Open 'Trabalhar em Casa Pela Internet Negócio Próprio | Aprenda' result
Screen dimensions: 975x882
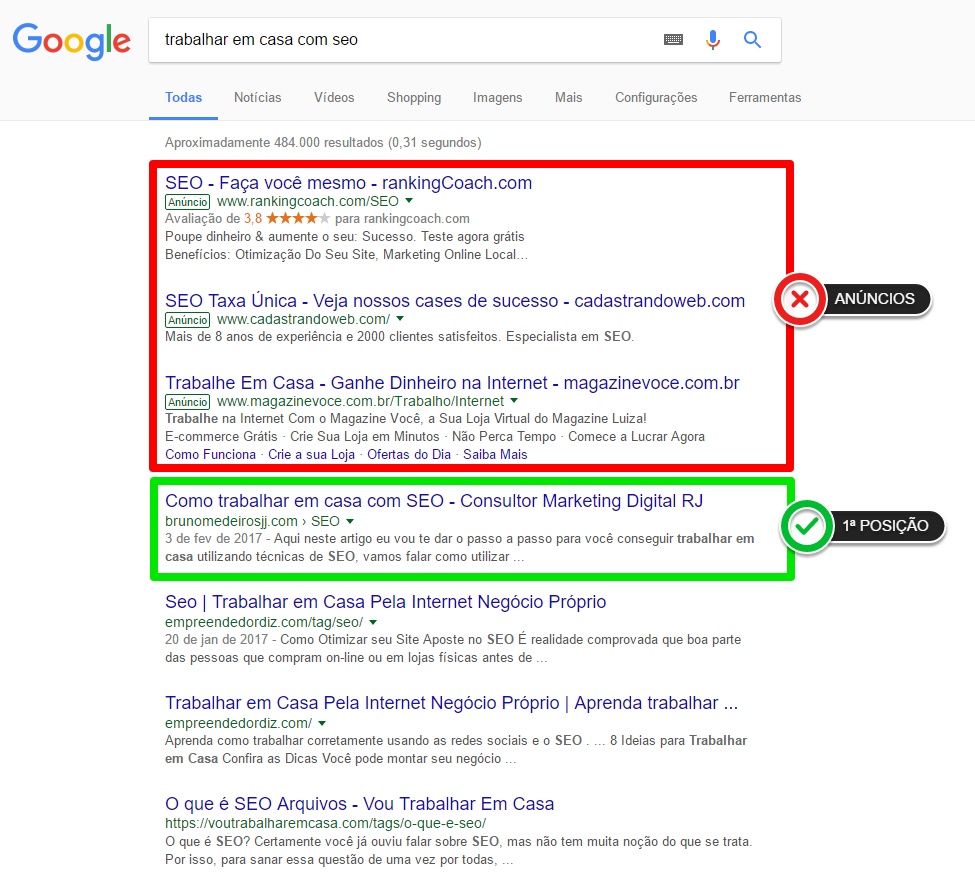click(451, 703)
